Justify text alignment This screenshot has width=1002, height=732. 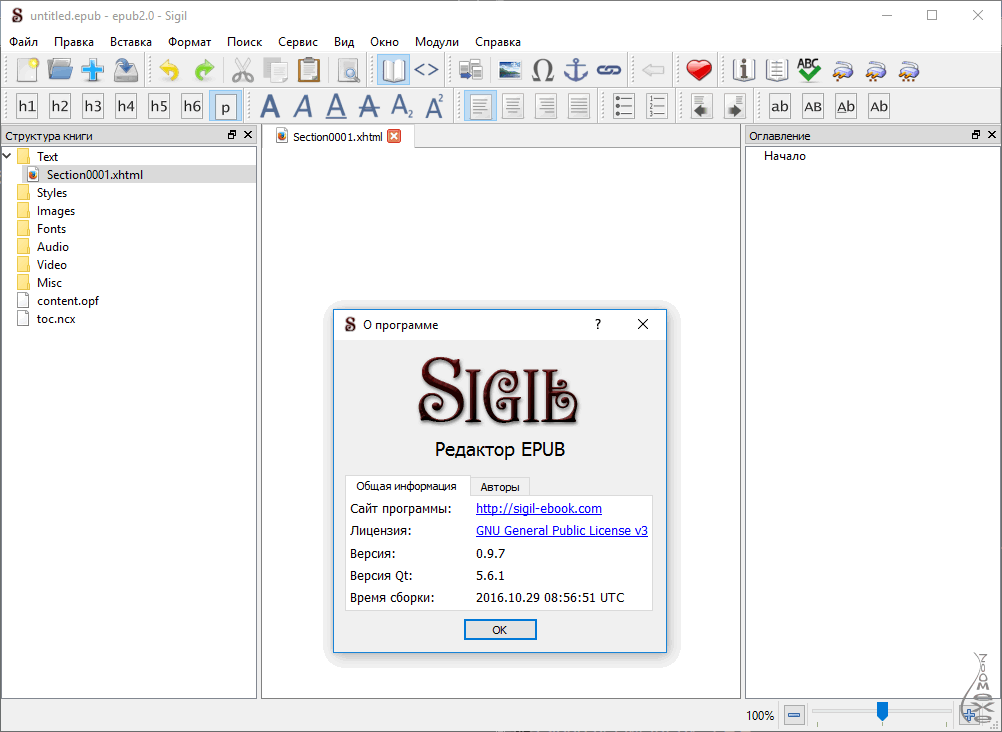pos(579,106)
